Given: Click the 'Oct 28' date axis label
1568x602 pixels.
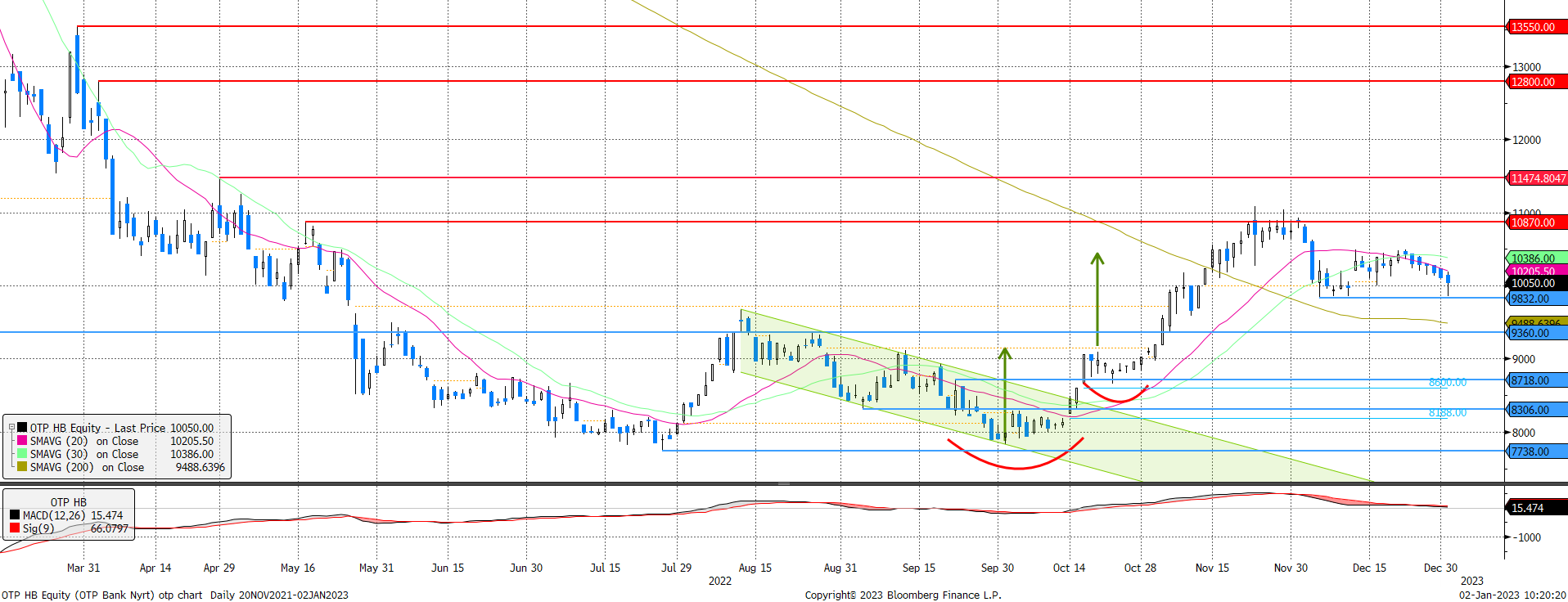Looking at the screenshot, I should click(x=1141, y=568).
